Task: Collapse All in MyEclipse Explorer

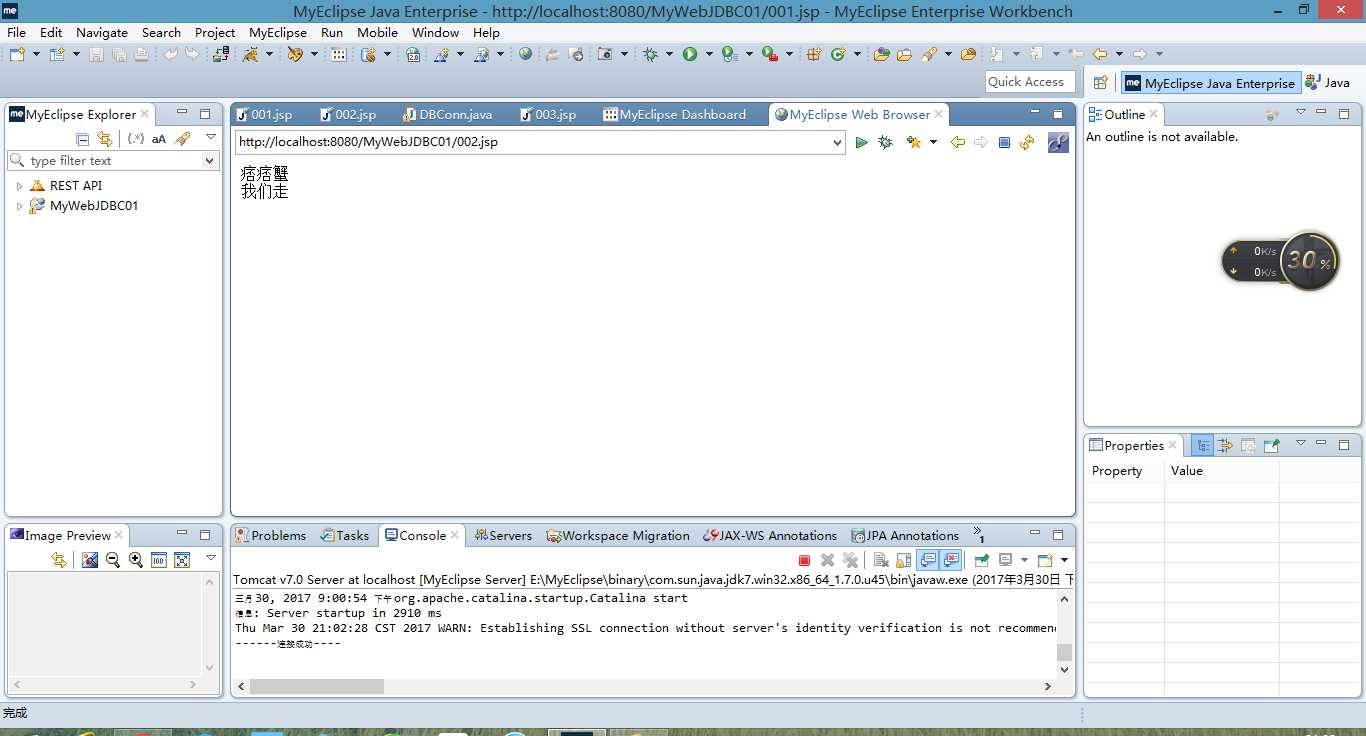Action: coord(82,139)
